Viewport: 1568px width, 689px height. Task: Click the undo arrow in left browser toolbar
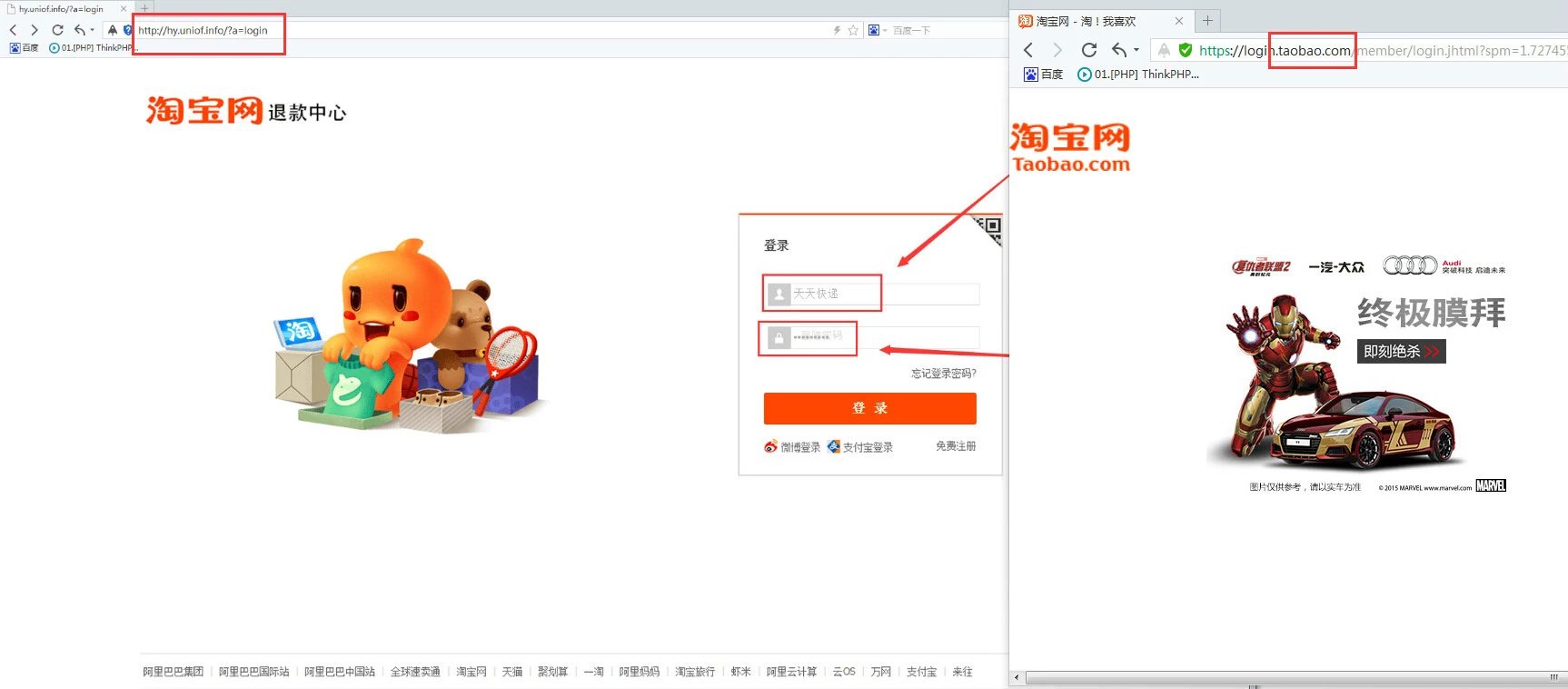[79, 30]
